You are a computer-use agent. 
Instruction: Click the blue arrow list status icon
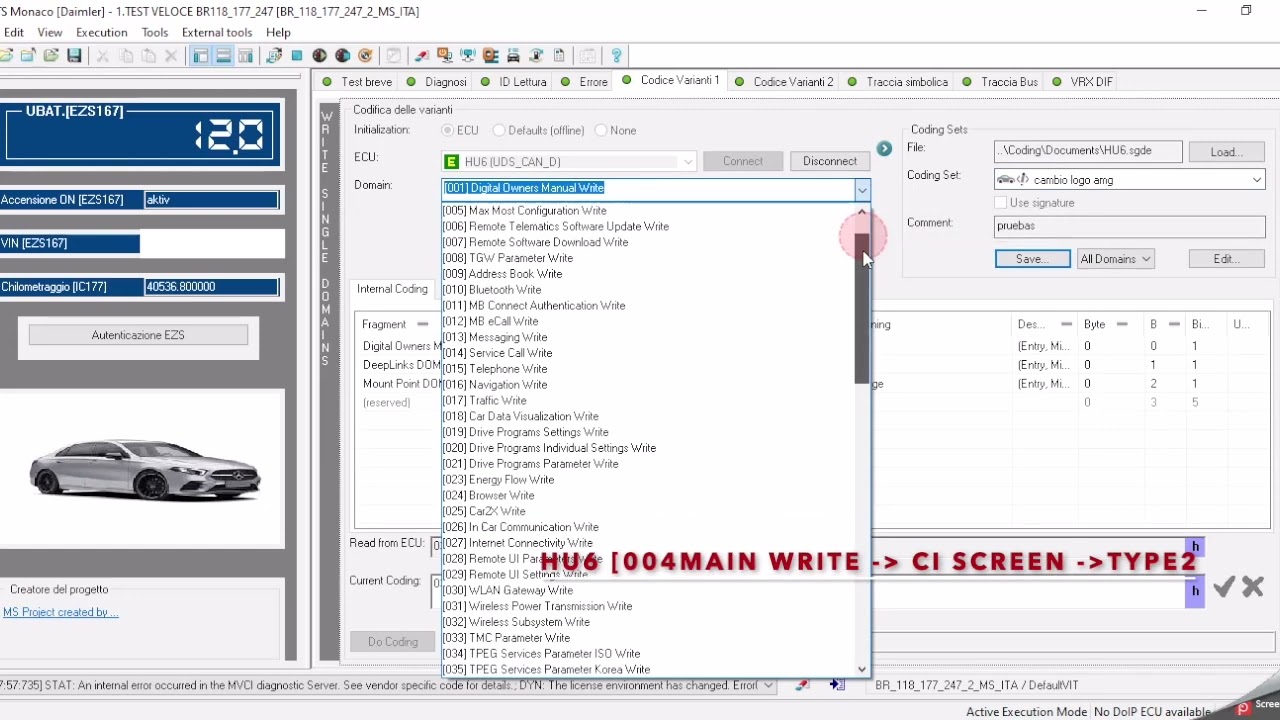pos(837,685)
